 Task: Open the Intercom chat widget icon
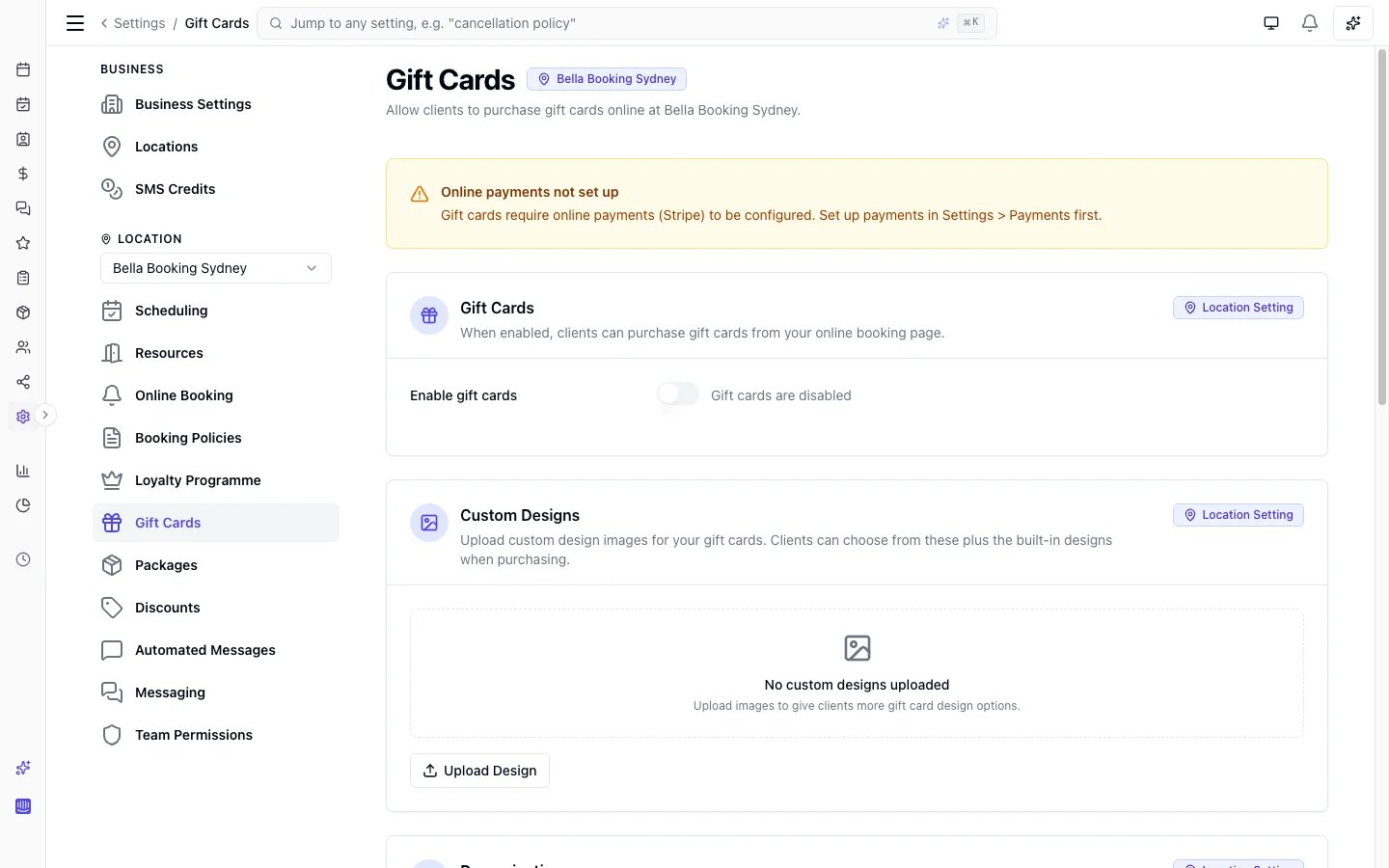(23, 806)
